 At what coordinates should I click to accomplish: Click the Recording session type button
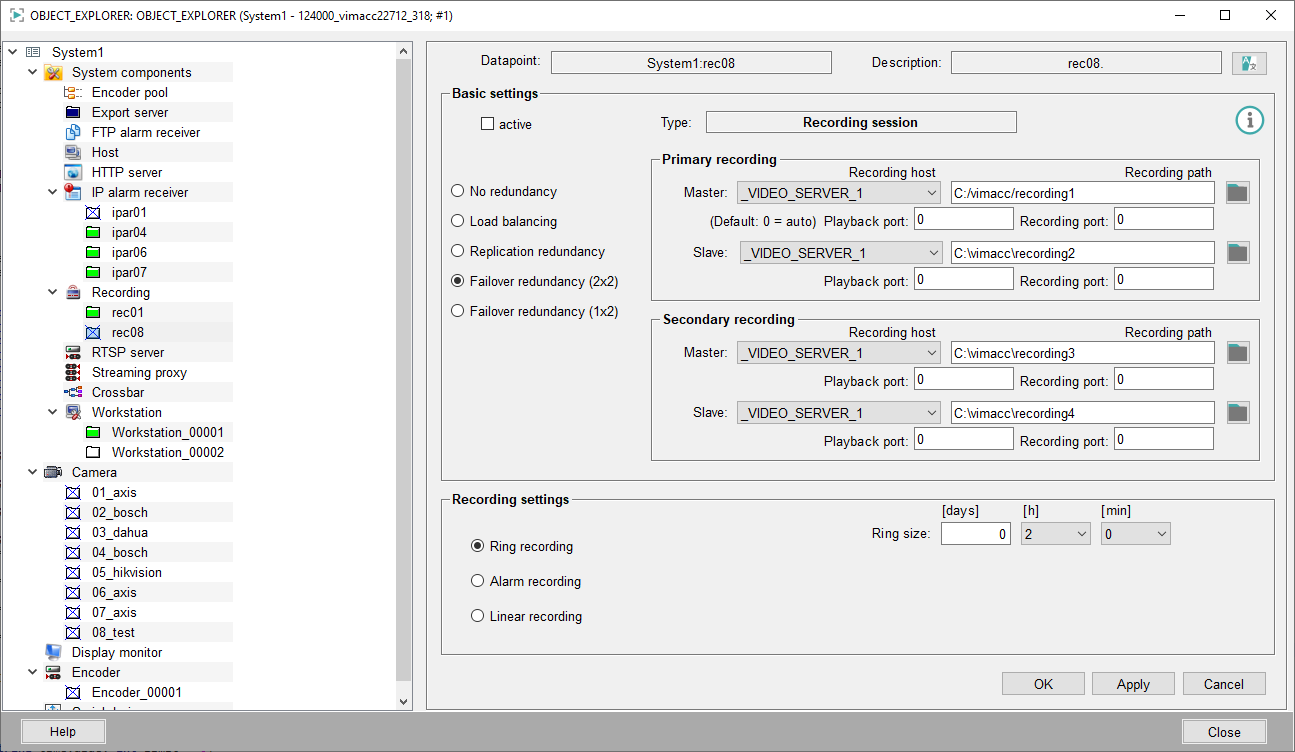coord(861,122)
